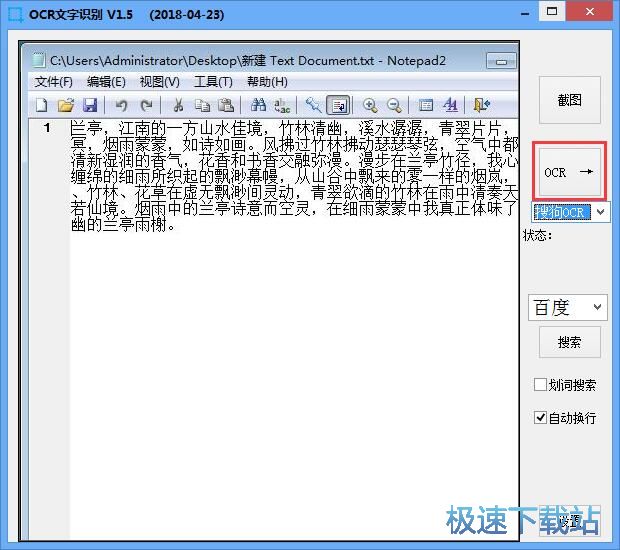Open the 视图(V) menu
This screenshot has width=620, height=550.
[159, 82]
